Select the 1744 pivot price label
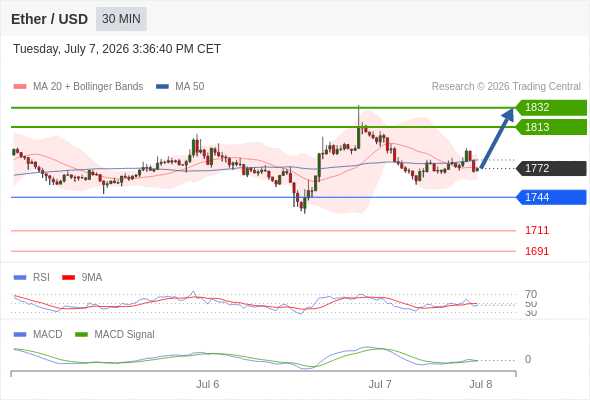590x400 pixels. [551, 197]
